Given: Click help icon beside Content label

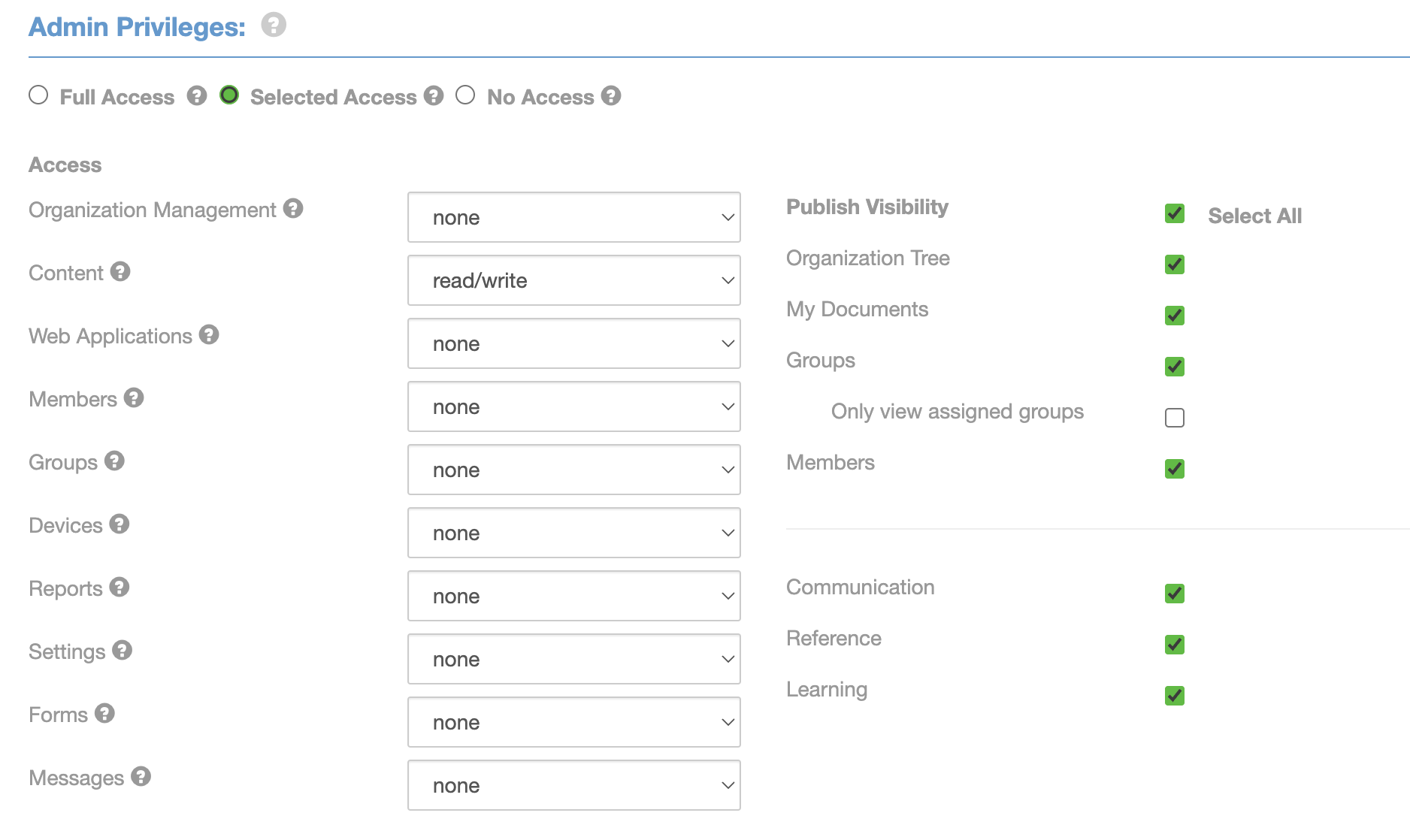Looking at the screenshot, I should tap(120, 271).
